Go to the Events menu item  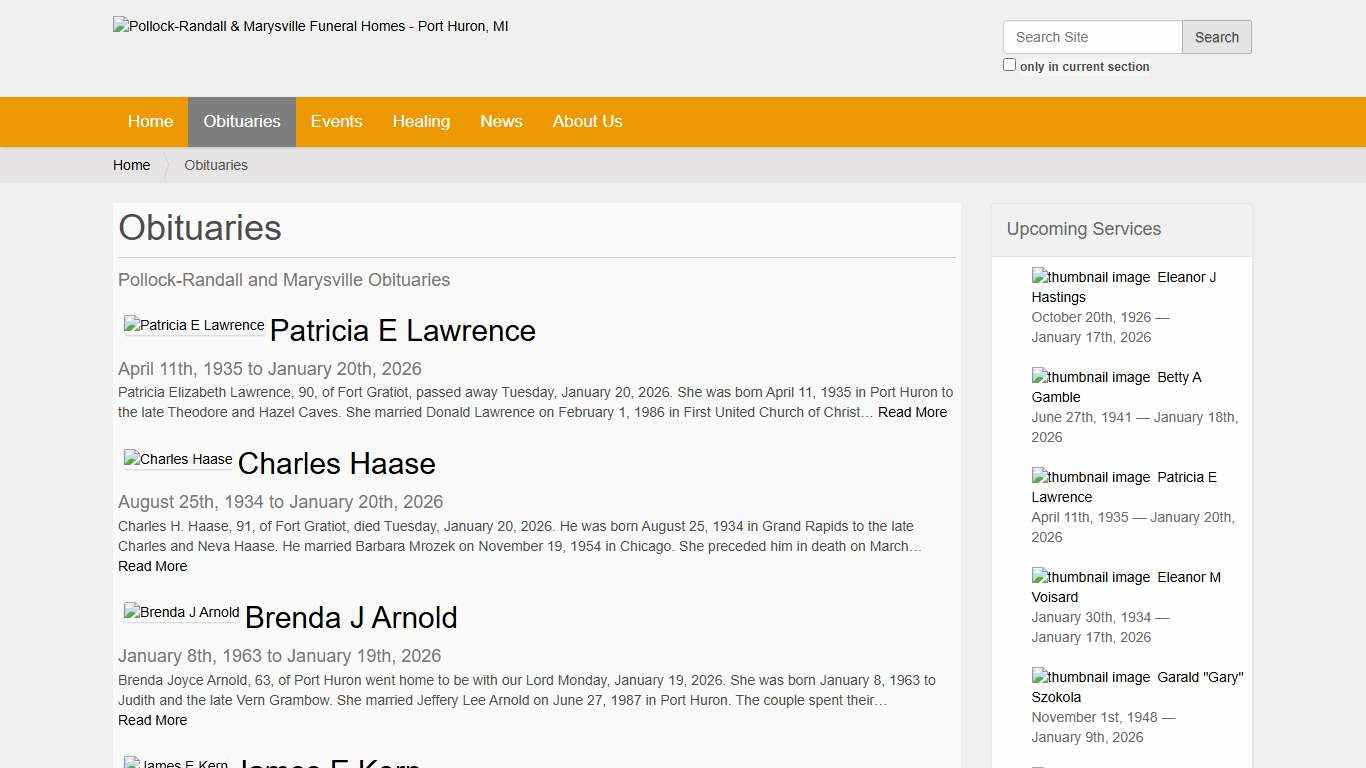pyautogui.click(x=336, y=122)
